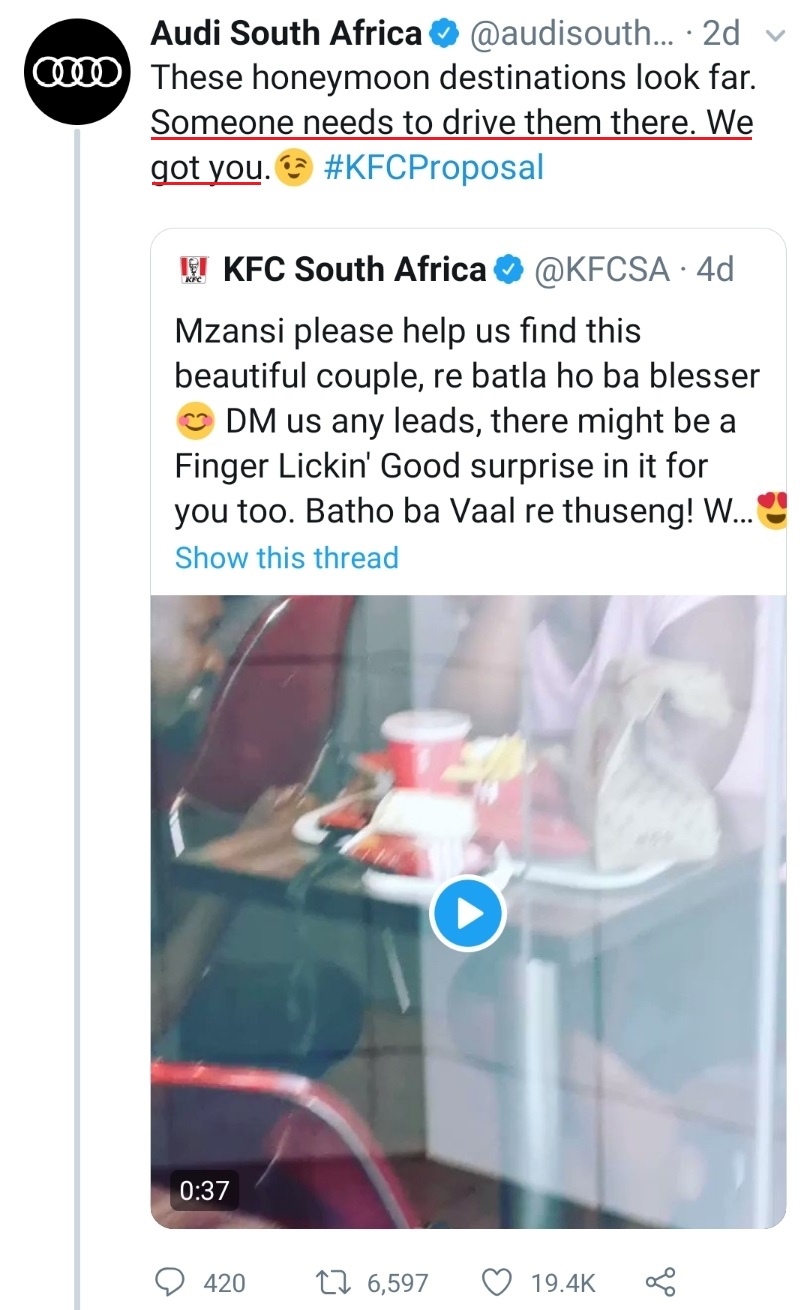Open the @KFCSA handle
Screen dimensions: 809x1310
[603, 270]
